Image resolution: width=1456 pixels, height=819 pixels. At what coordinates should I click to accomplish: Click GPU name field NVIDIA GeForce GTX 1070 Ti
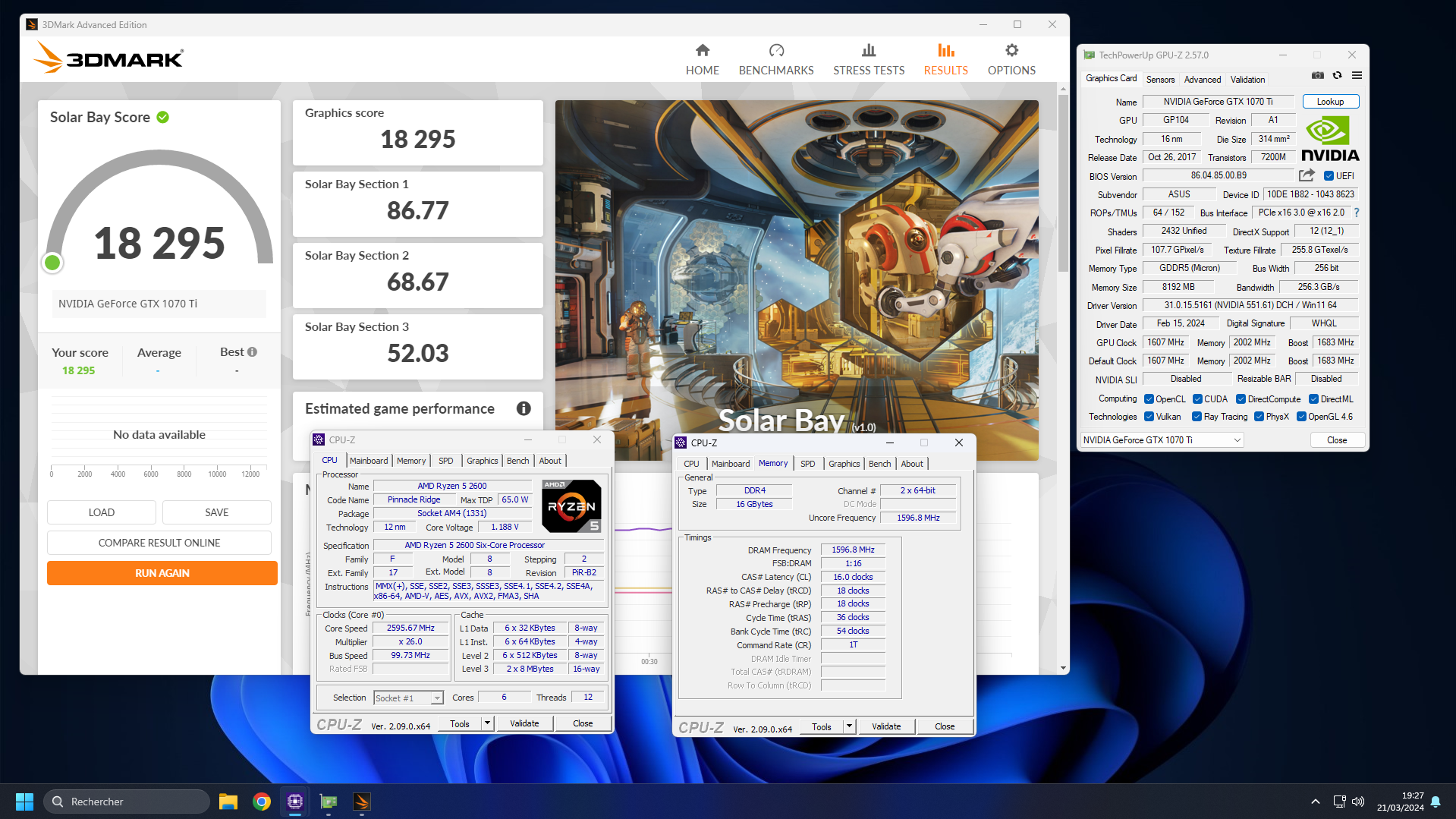[x=1219, y=102]
